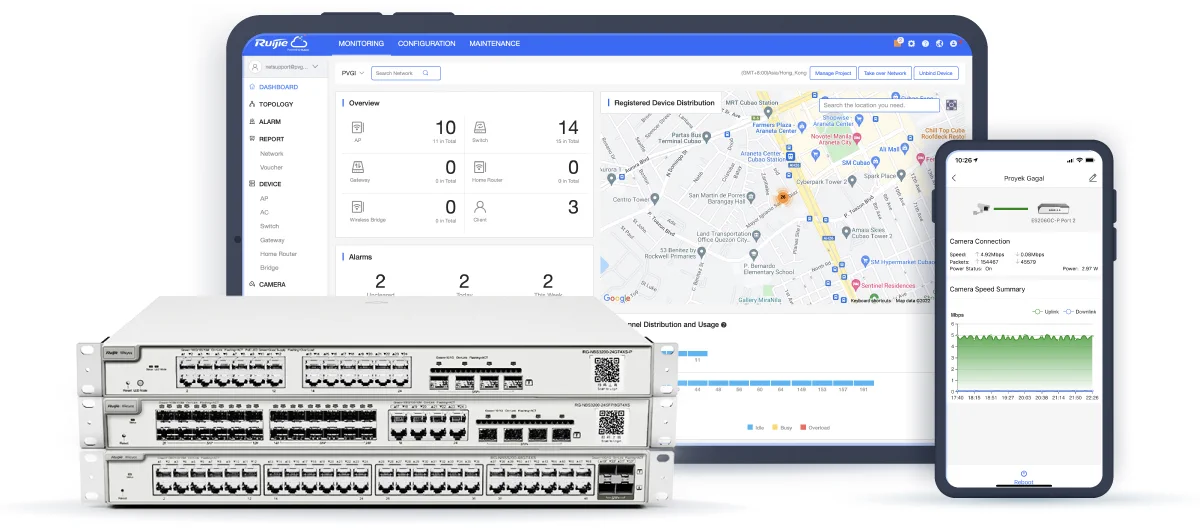1200x529 pixels.
Task: Tap the Reboot icon on phone
Action: tap(1024, 473)
